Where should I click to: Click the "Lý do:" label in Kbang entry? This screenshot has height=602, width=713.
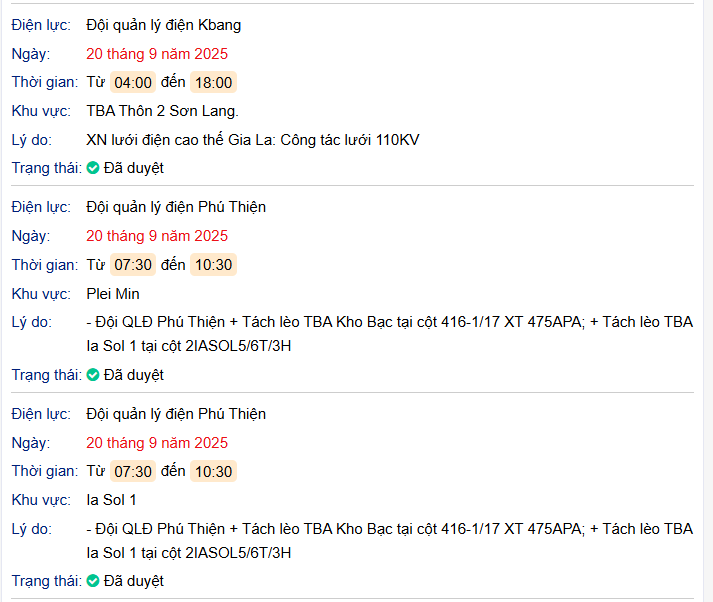[x=32, y=139]
